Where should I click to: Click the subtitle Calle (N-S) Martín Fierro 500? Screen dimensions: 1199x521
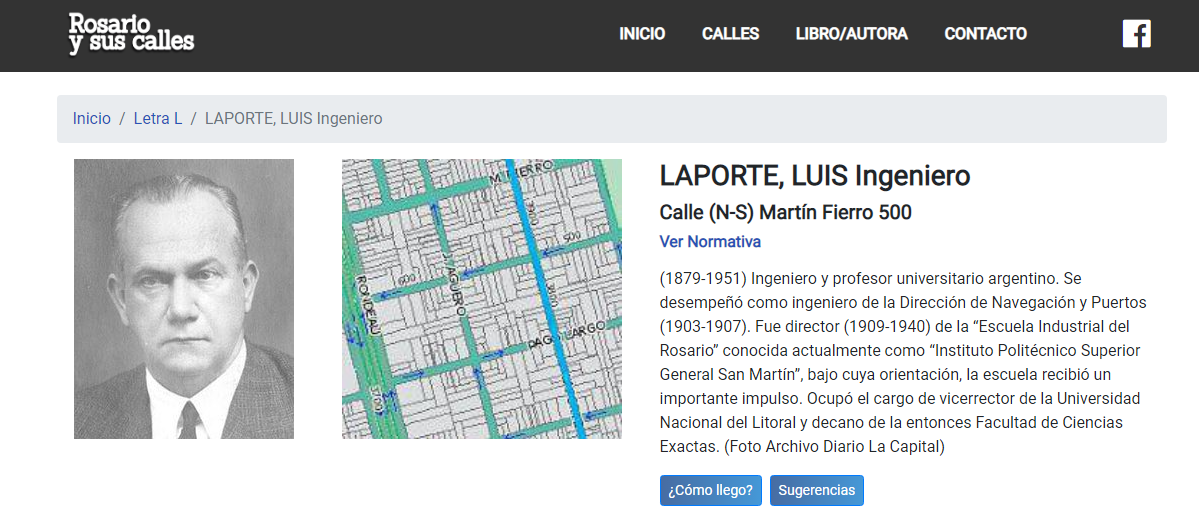(785, 213)
